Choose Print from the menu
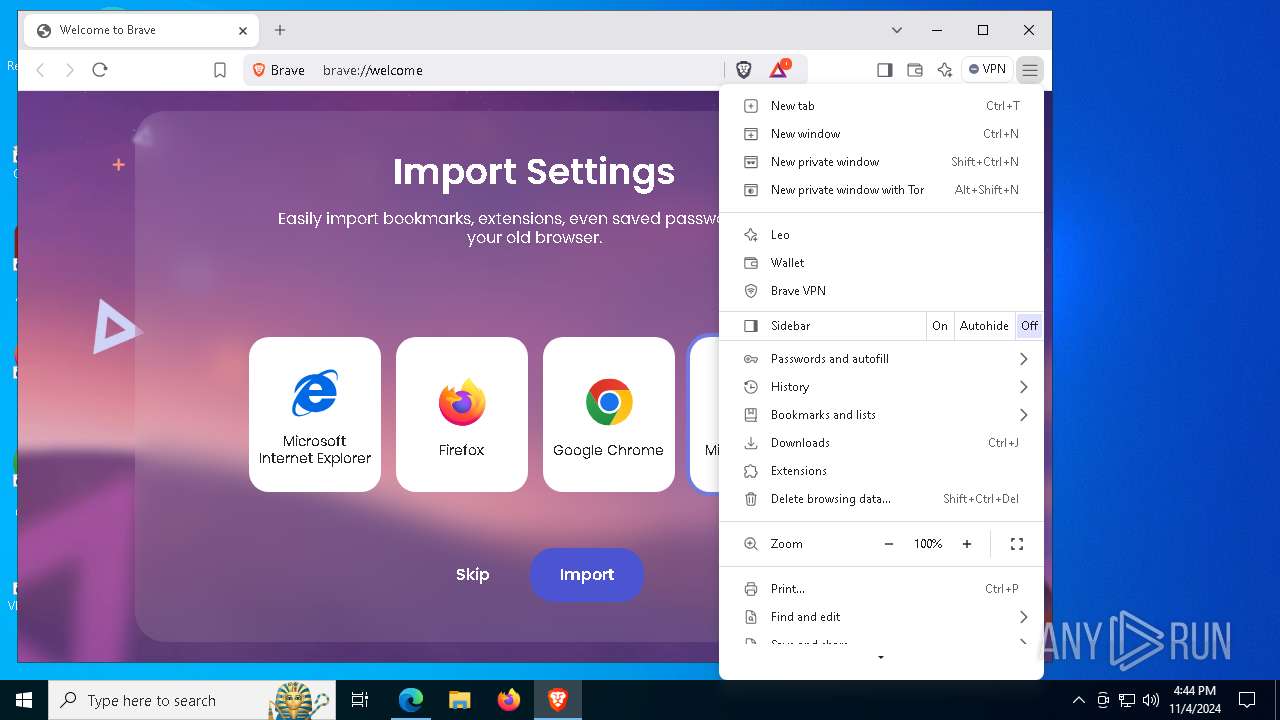1280x720 pixels. [881, 589]
